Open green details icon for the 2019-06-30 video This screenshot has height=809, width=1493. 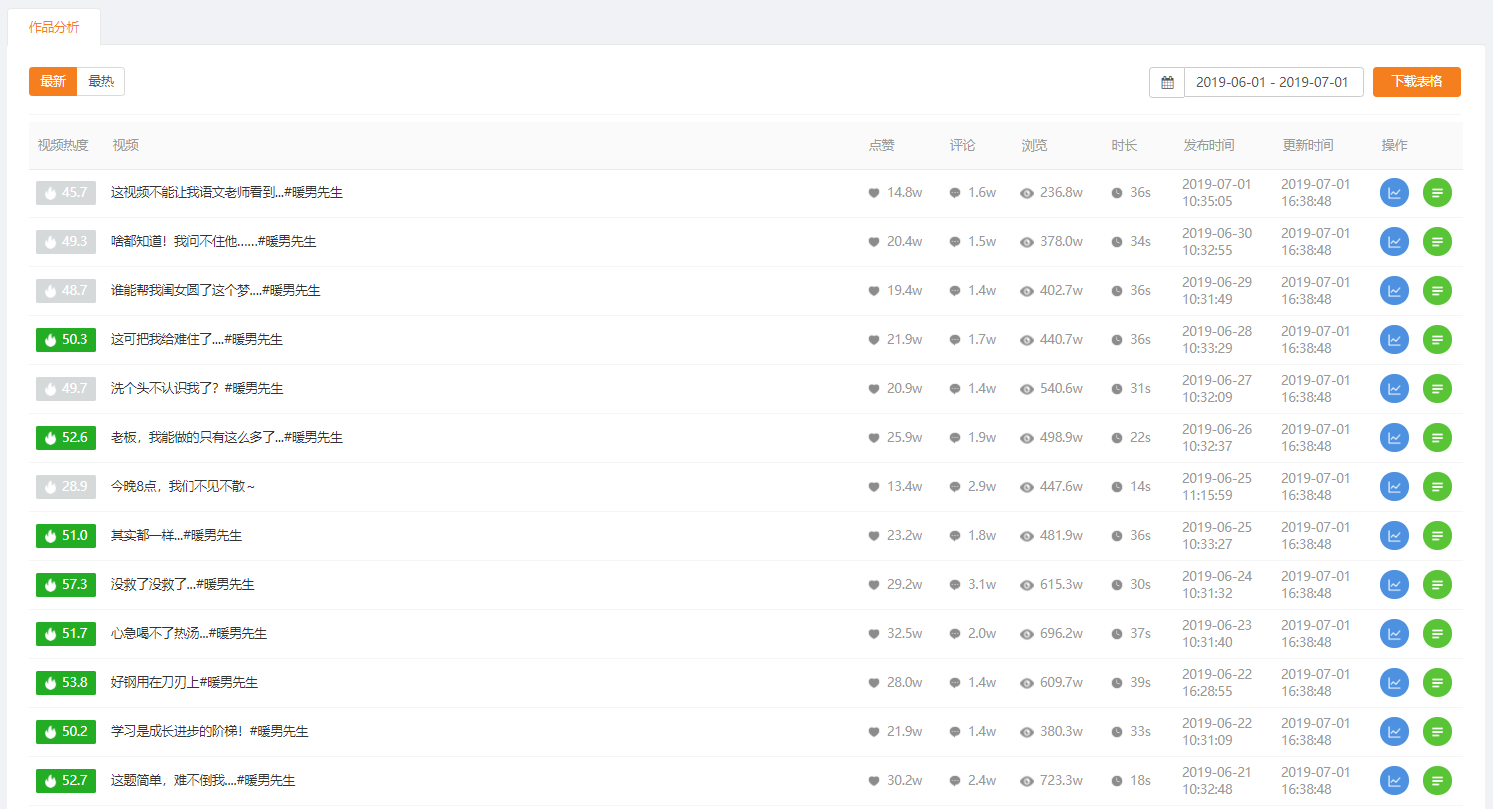pos(1437,242)
